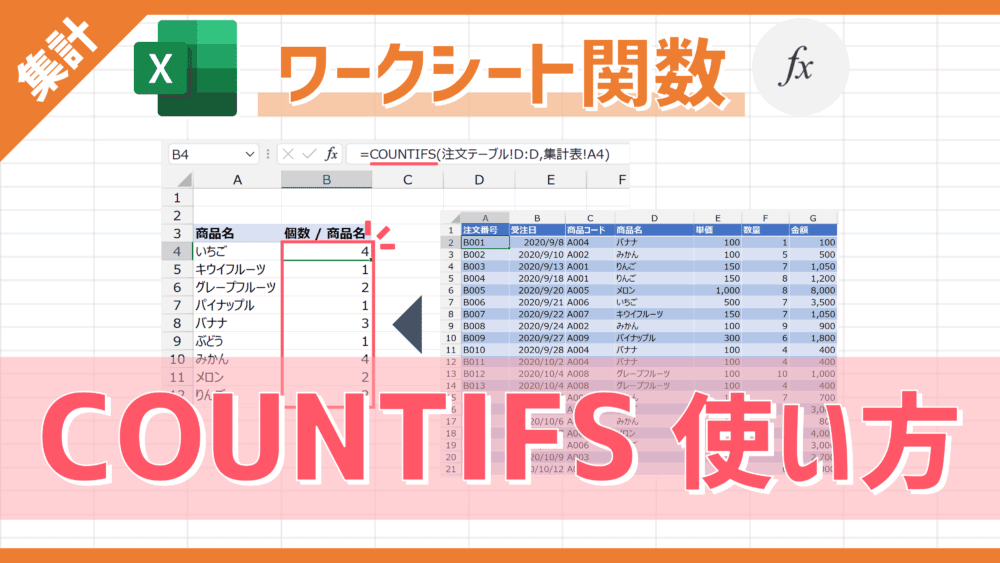Click the date cell 2020/9/21
Viewport: 1000px width, 563px height.
click(x=537, y=302)
